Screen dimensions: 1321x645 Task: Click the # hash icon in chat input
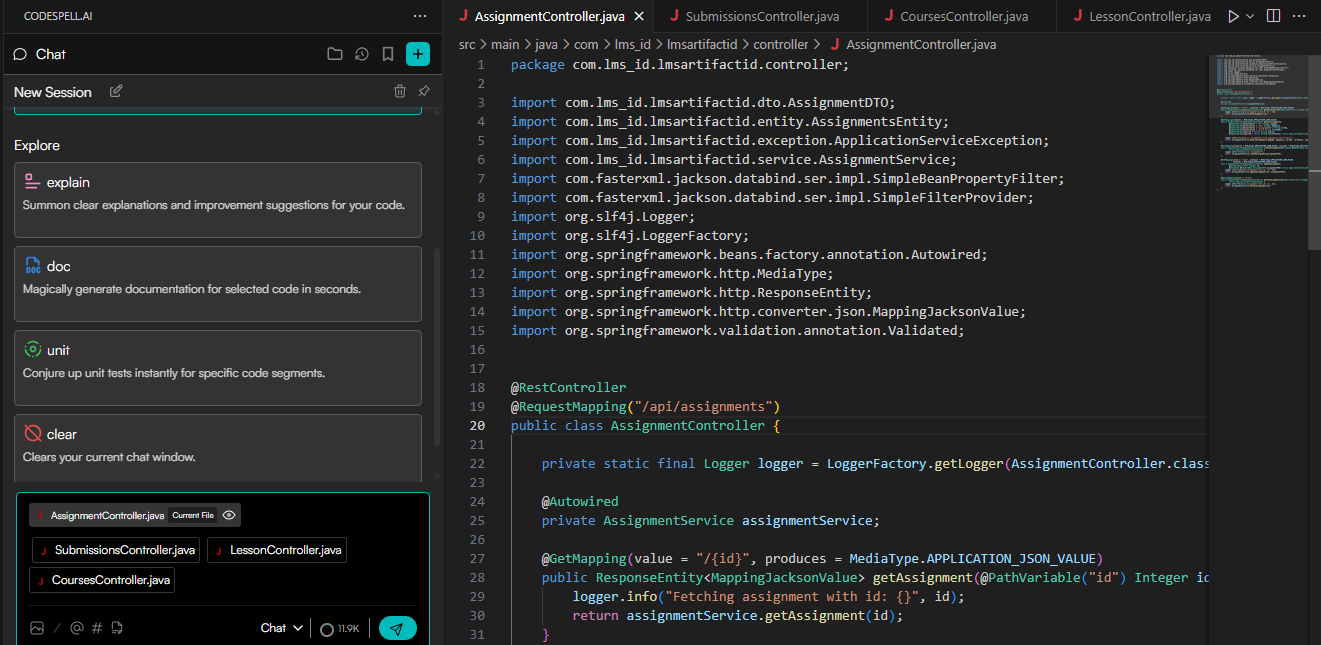click(97, 628)
